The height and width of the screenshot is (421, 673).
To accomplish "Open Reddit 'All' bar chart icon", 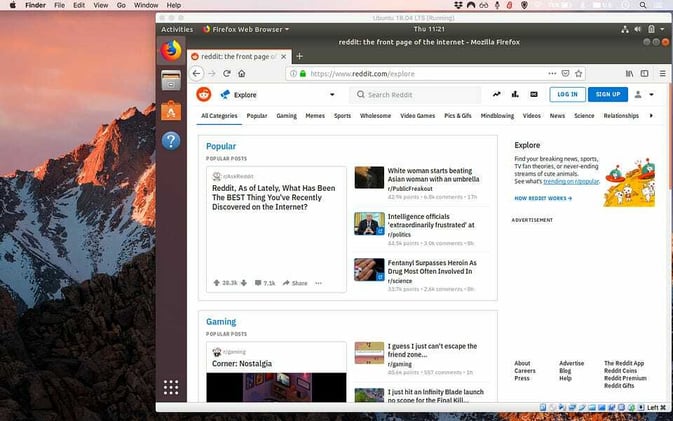I will point(515,94).
